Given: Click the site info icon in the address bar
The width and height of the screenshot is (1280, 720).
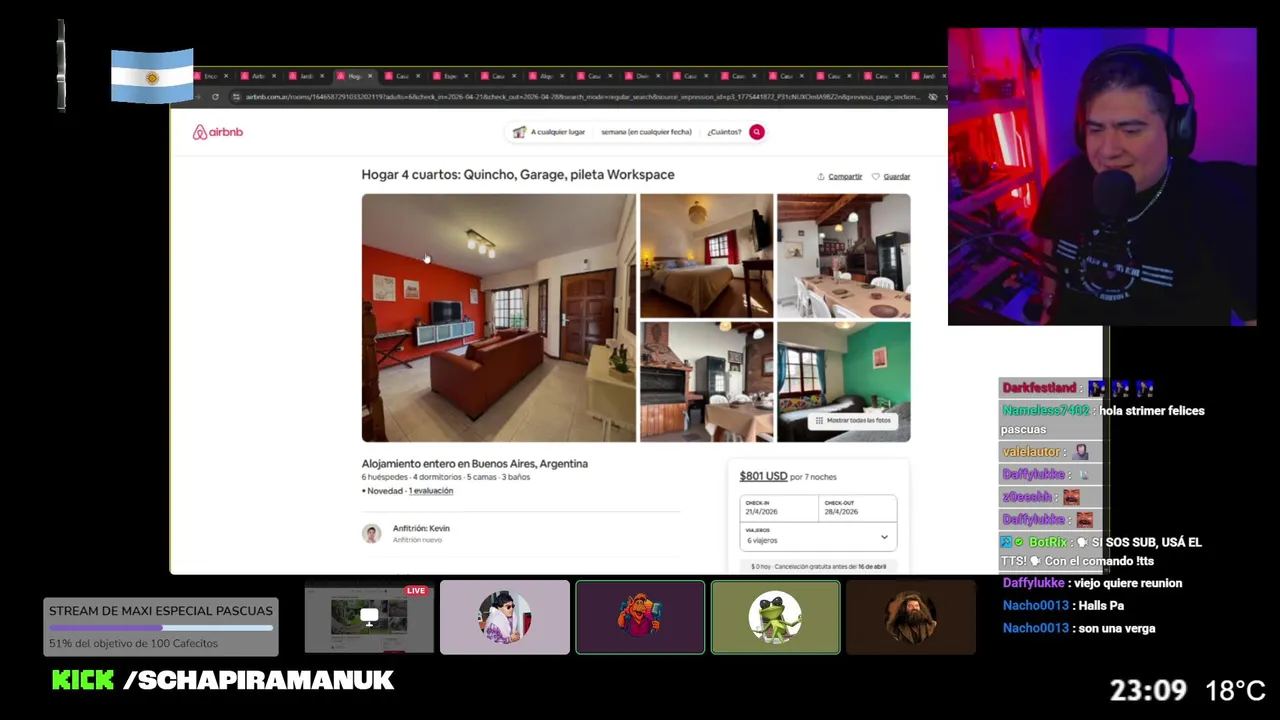Looking at the screenshot, I should (x=236, y=97).
